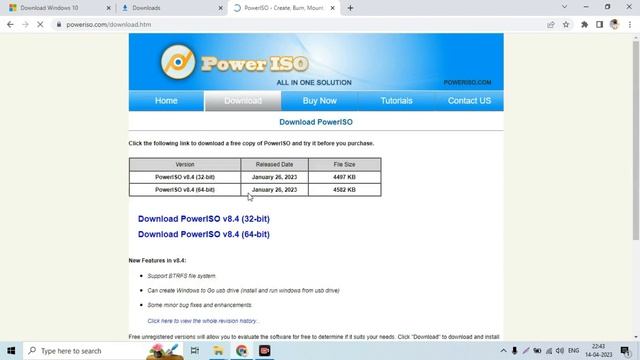Stop loading the page
The image size is (640, 360).
(40, 24)
